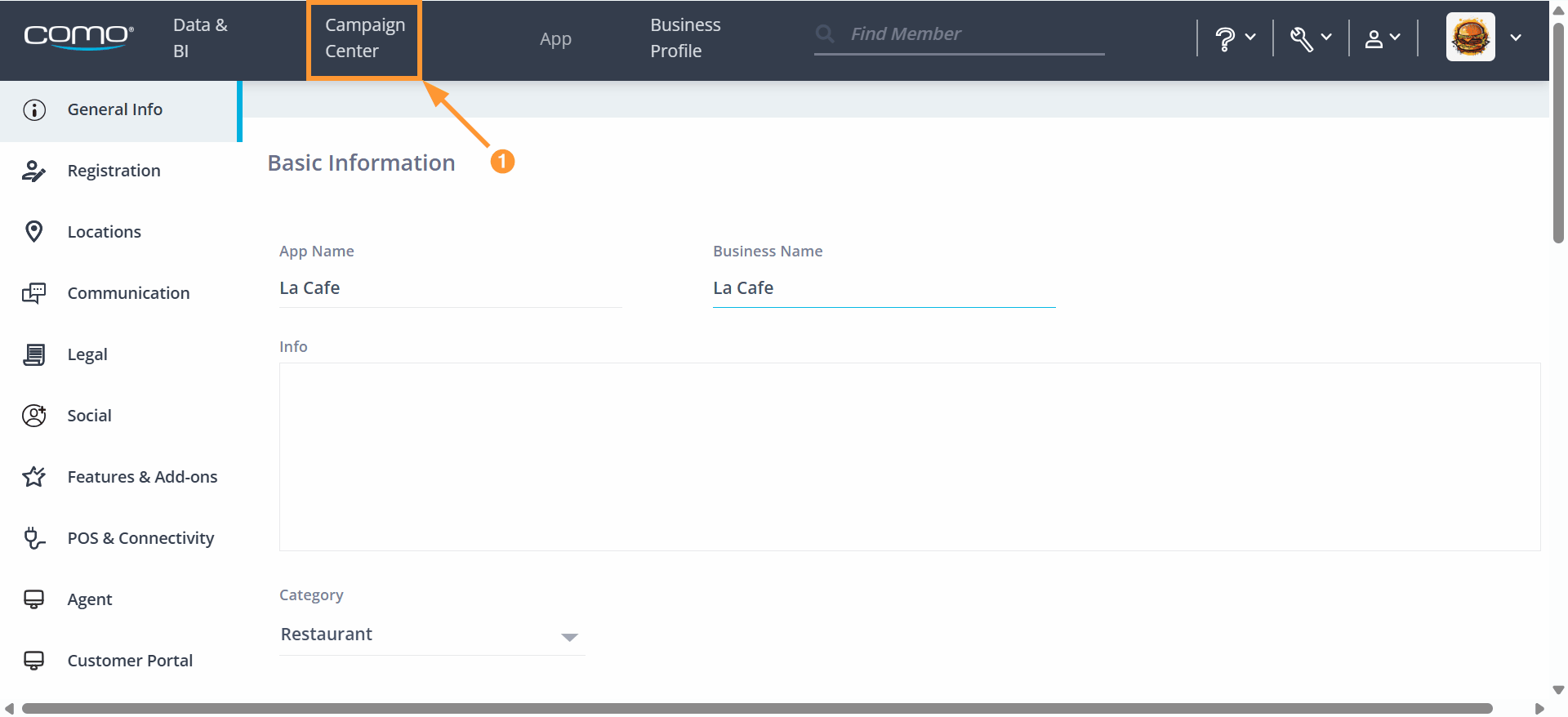Click the Features & Add-ons star icon
Screen dimensions: 1568x717
(34, 477)
